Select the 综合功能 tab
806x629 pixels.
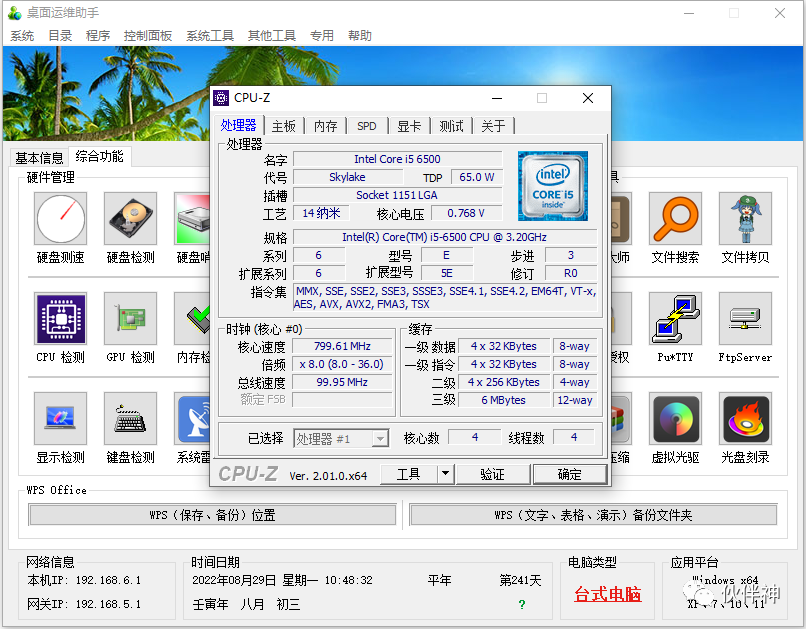[x=100, y=156]
